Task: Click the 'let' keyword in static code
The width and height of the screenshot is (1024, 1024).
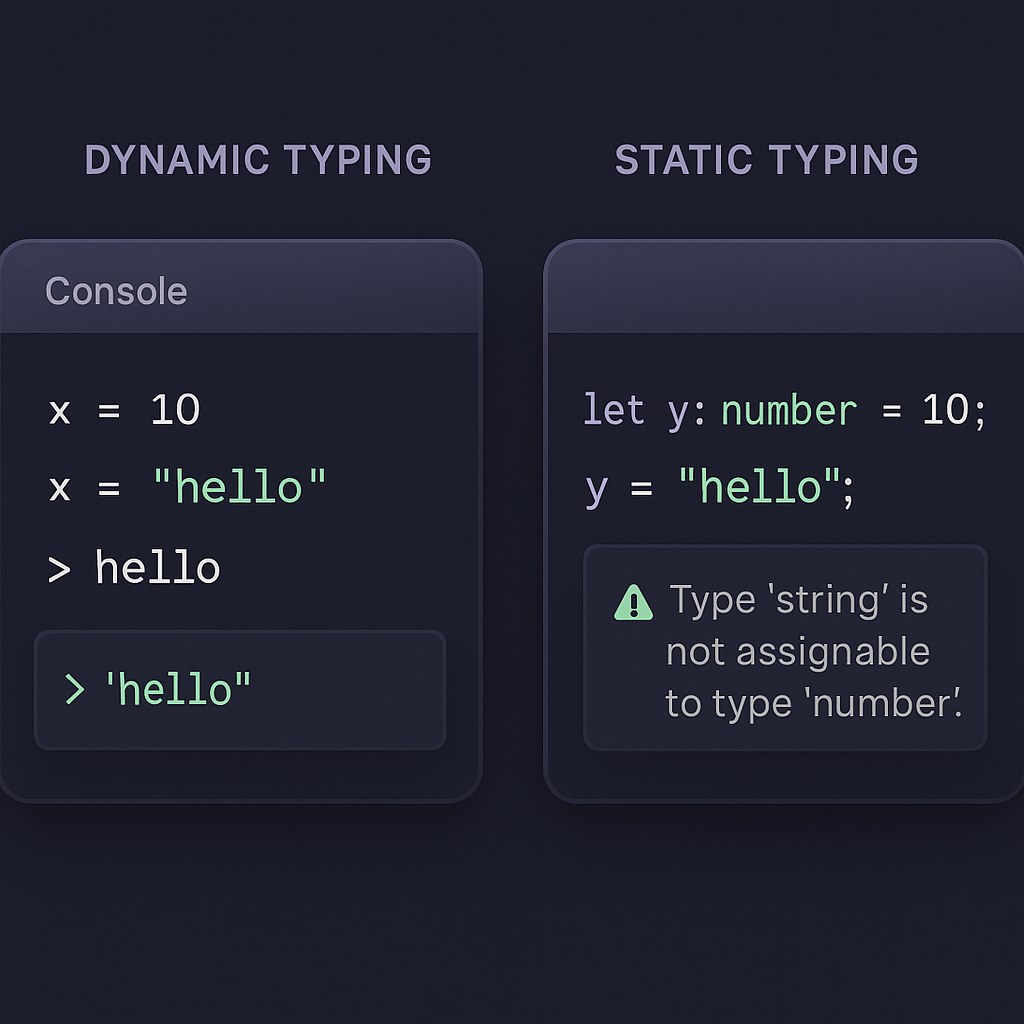Action: 614,410
